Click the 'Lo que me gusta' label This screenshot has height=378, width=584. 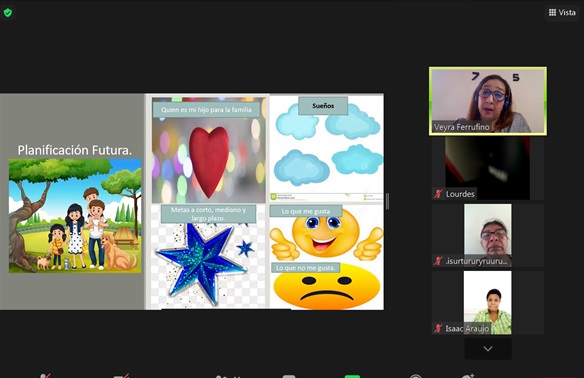coord(306,211)
